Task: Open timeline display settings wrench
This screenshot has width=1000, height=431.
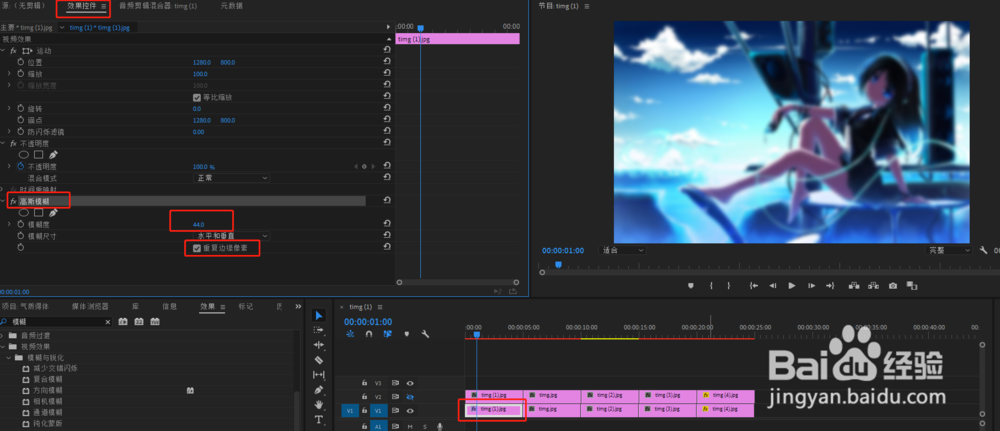Action: (x=425, y=333)
